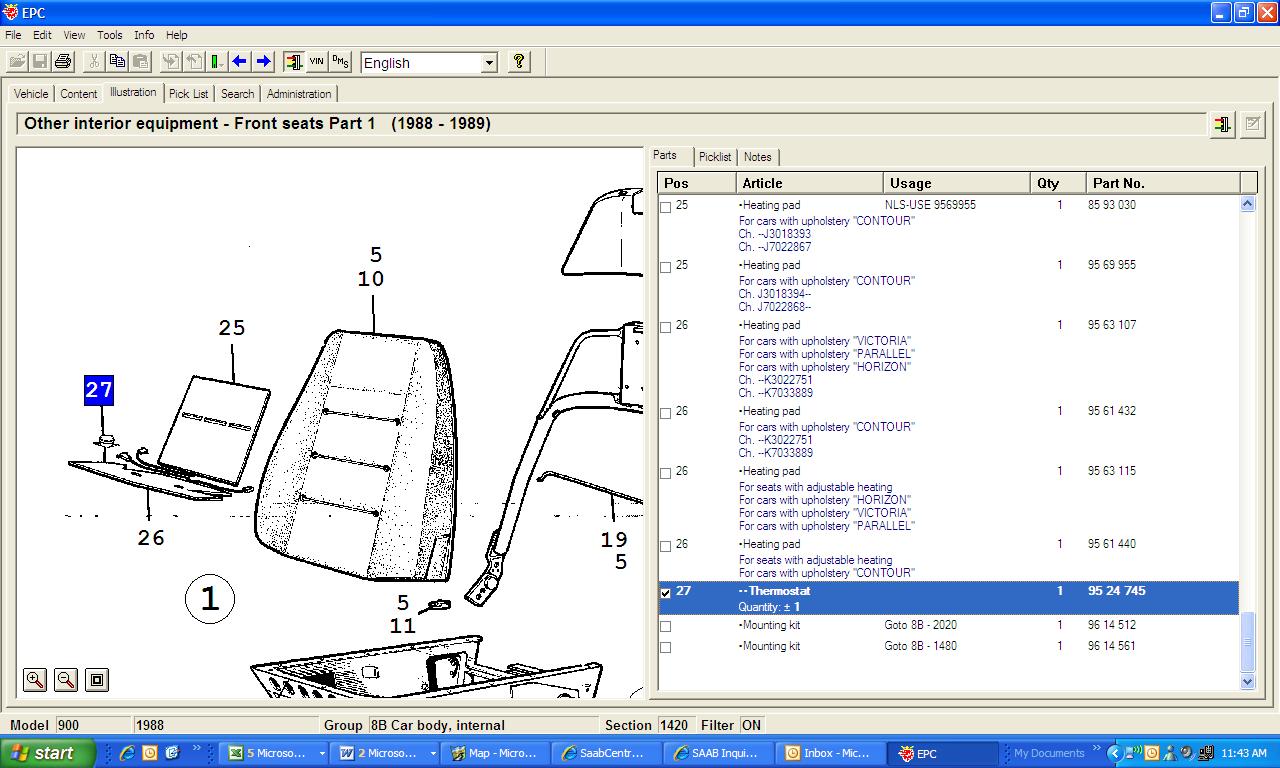Switch to the Pick List tab
The width and height of the screenshot is (1280, 768).
point(188,94)
